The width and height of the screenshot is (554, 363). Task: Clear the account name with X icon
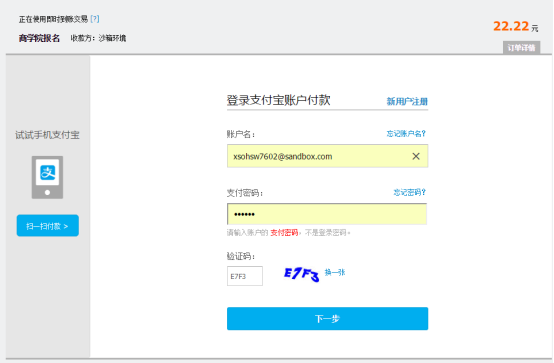416,156
